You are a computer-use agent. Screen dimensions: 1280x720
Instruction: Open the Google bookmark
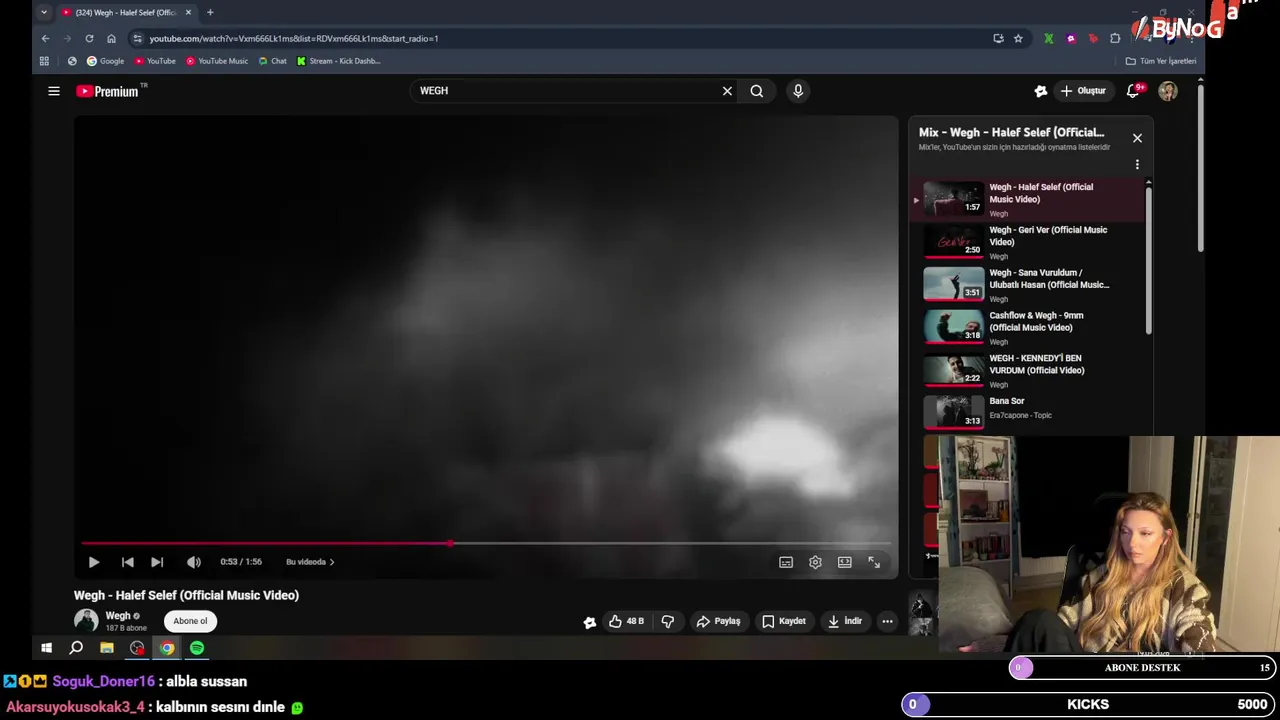tap(105, 61)
